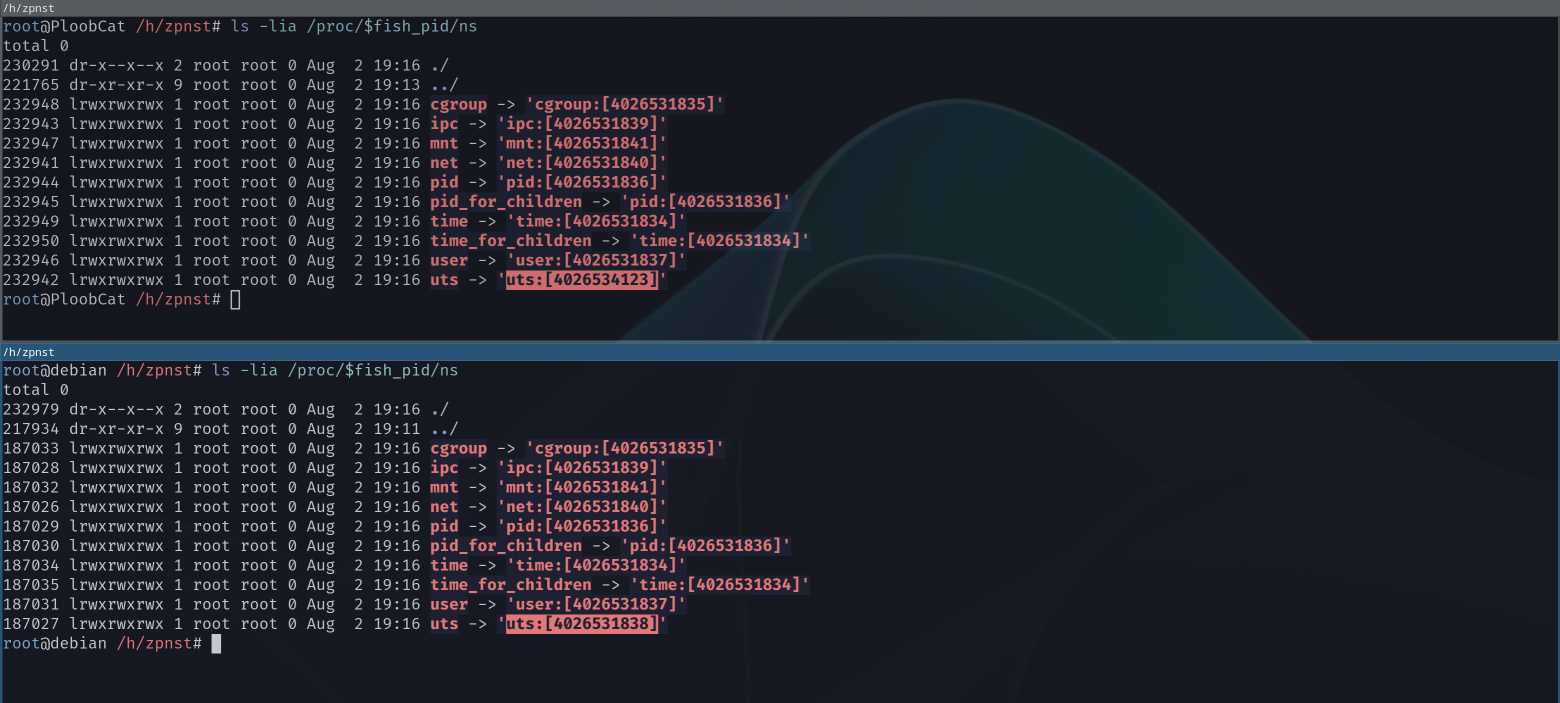The width and height of the screenshot is (1560, 703).
Task: Click the net link name in debian pane
Action: click(x=445, y=507)
